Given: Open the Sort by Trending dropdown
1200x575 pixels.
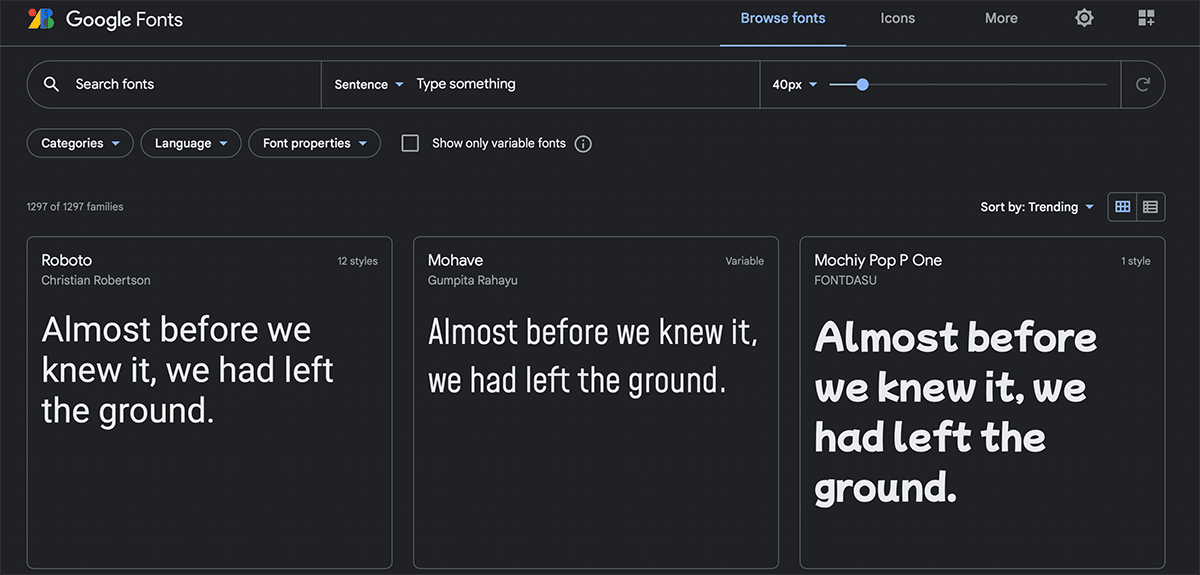Looking at the screenshot, I should coord(1037,207).
